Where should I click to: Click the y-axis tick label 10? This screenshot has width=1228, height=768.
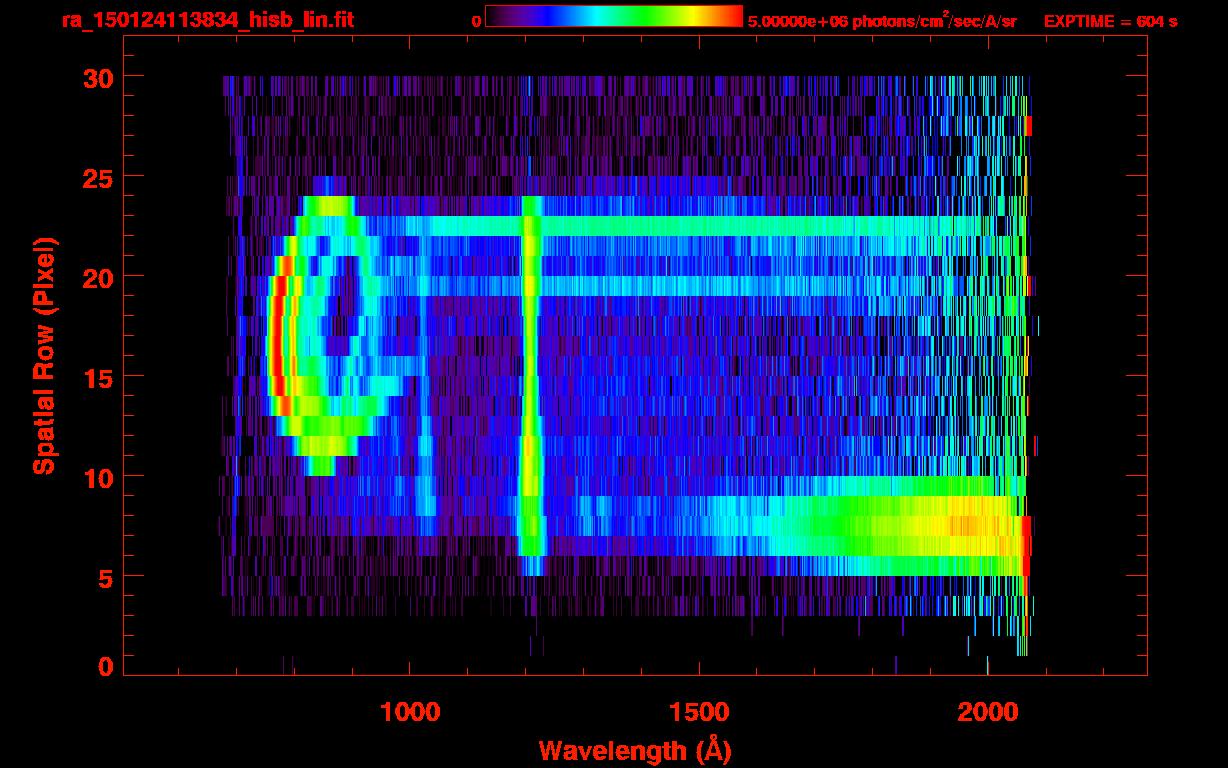coord(96,477)
